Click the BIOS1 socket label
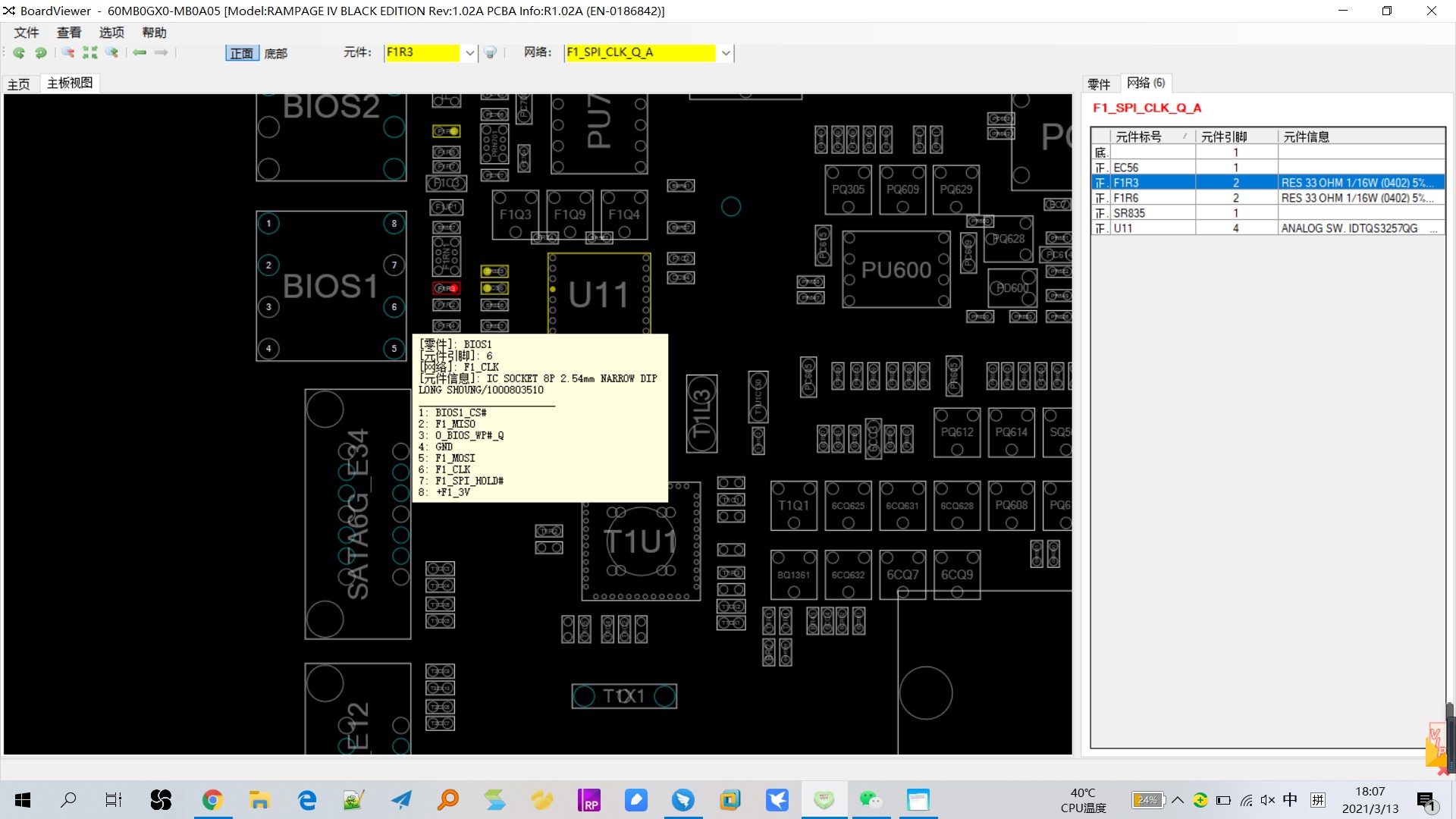The image size is (1456, 819). (x=331, y=287)
